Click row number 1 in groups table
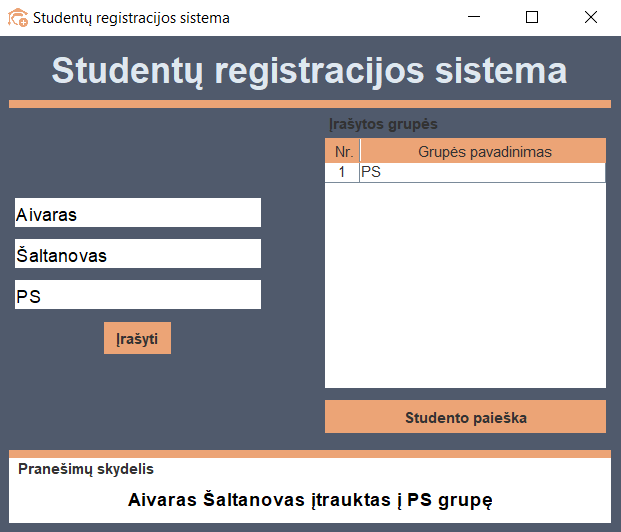The width and height of the screenshot is (621, 532). 342,173
